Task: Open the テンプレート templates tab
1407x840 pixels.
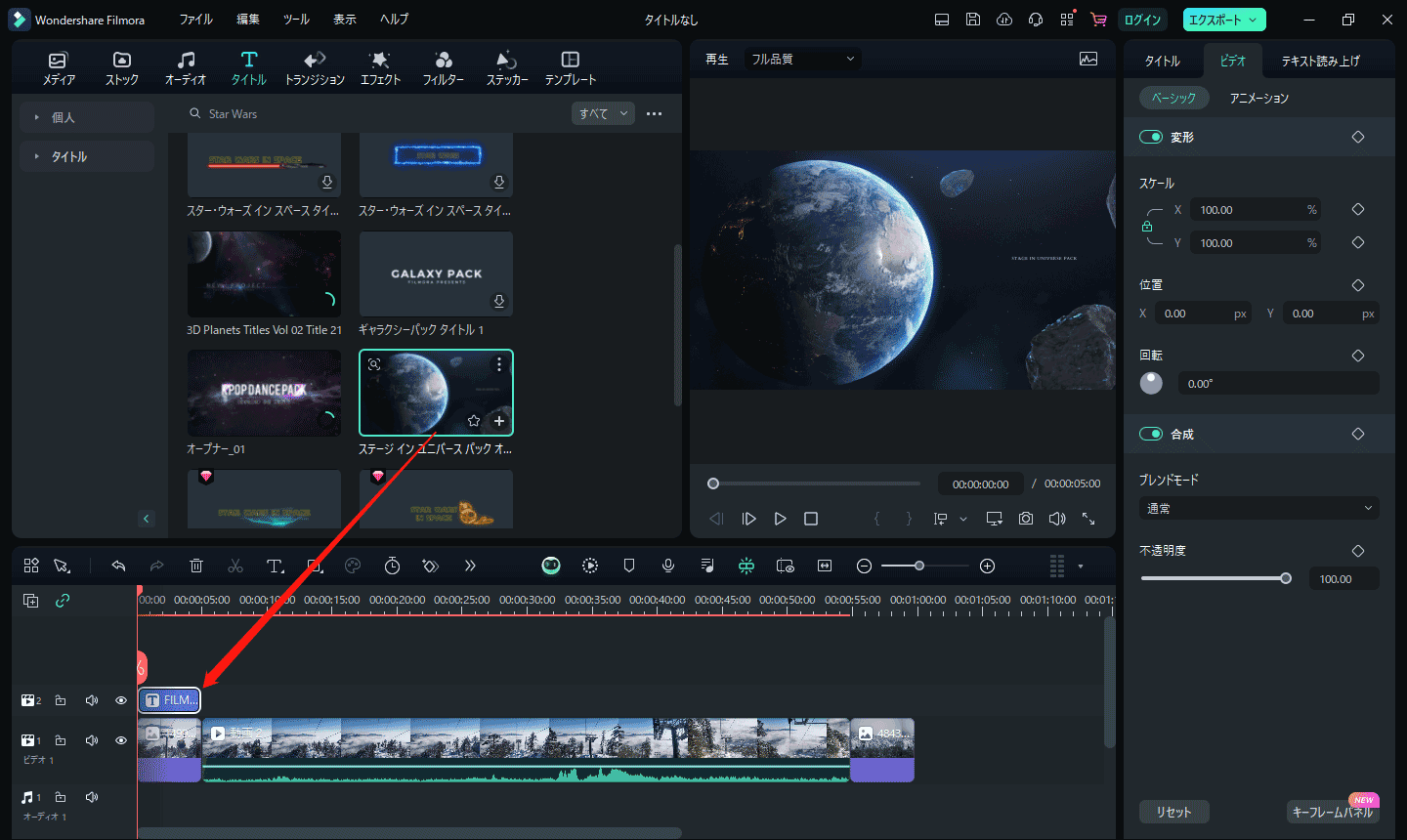Action: click(x=571, y=68)
